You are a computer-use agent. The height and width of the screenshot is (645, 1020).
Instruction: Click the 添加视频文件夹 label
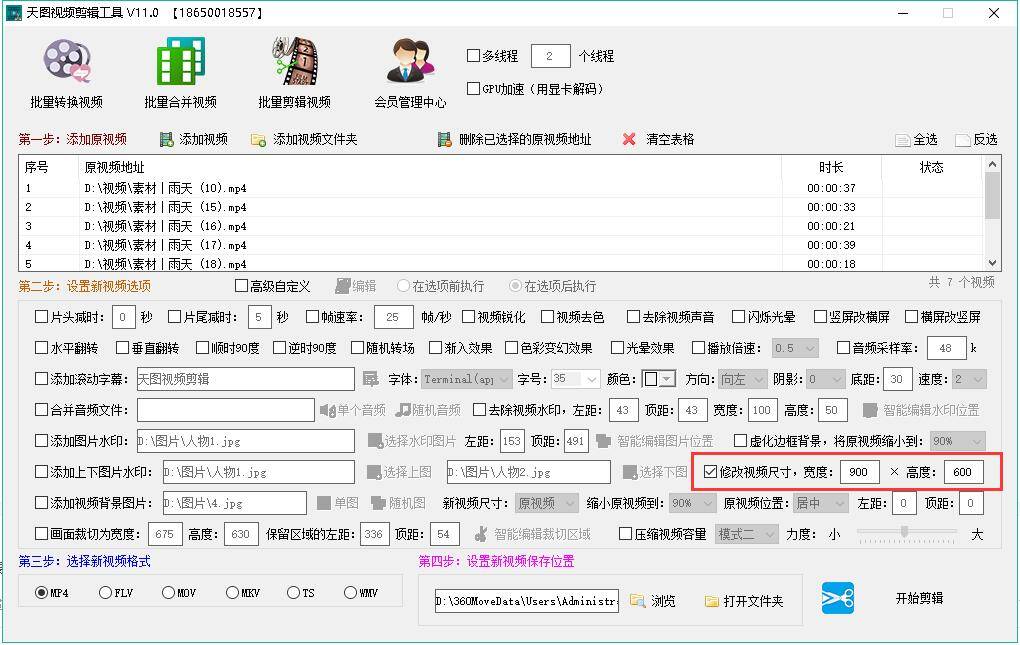(x=315, y=139)
